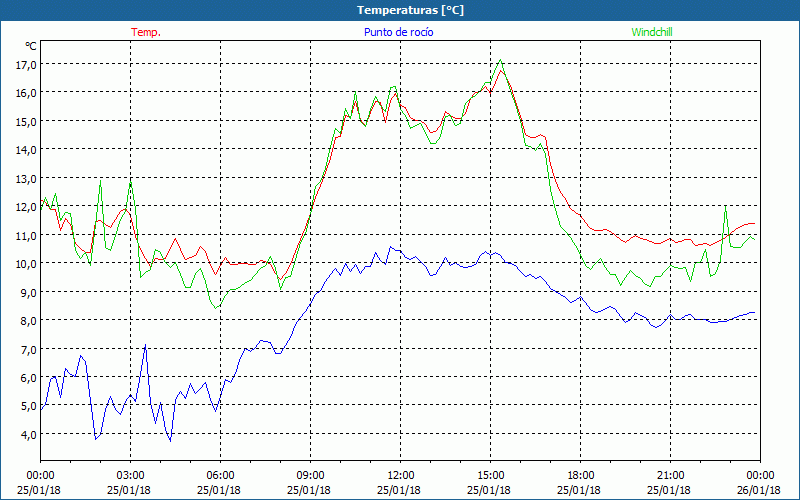Click the 8,0 y-axis value
The width and height of the screenshot is (800, 500).
(29, 321)
